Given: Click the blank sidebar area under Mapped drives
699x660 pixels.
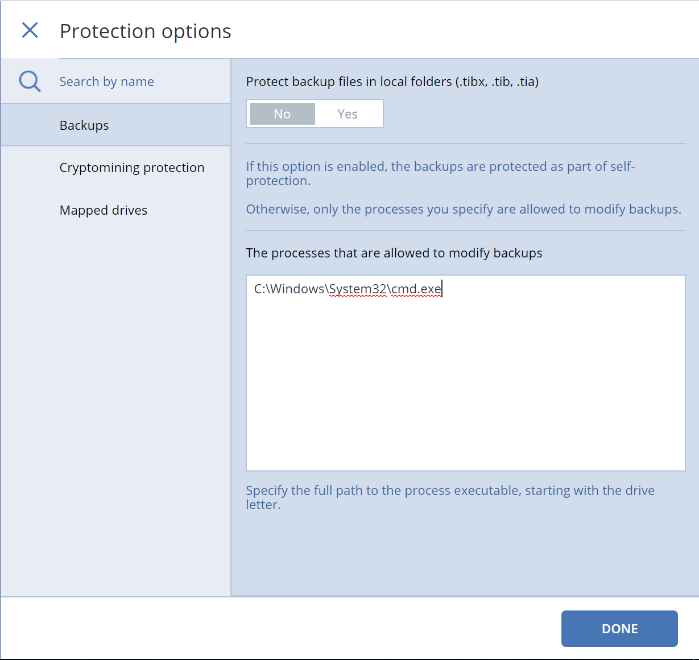Looking at the screenshot, I should pos(116,401).
